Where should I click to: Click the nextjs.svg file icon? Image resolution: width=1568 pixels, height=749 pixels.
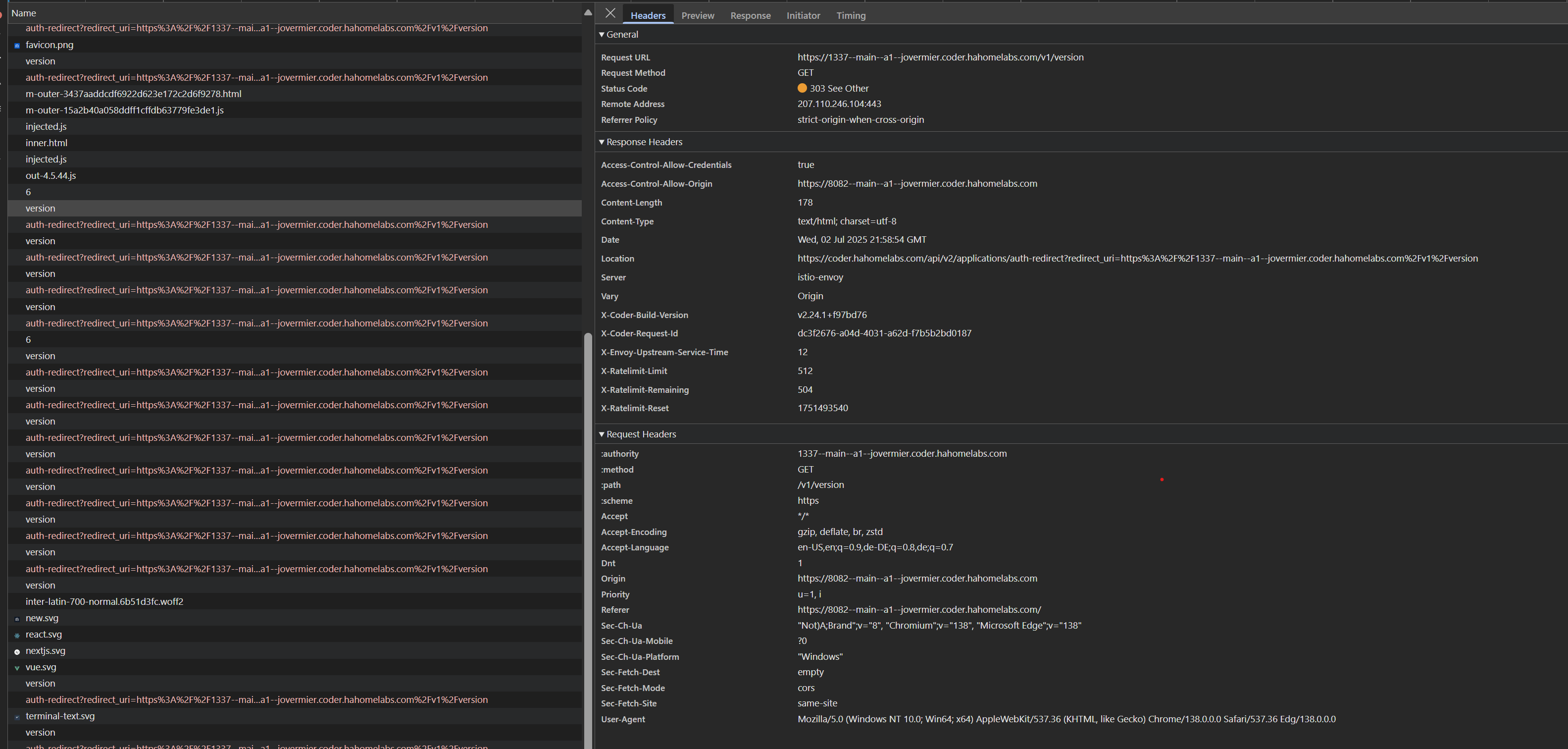[17, 651]
